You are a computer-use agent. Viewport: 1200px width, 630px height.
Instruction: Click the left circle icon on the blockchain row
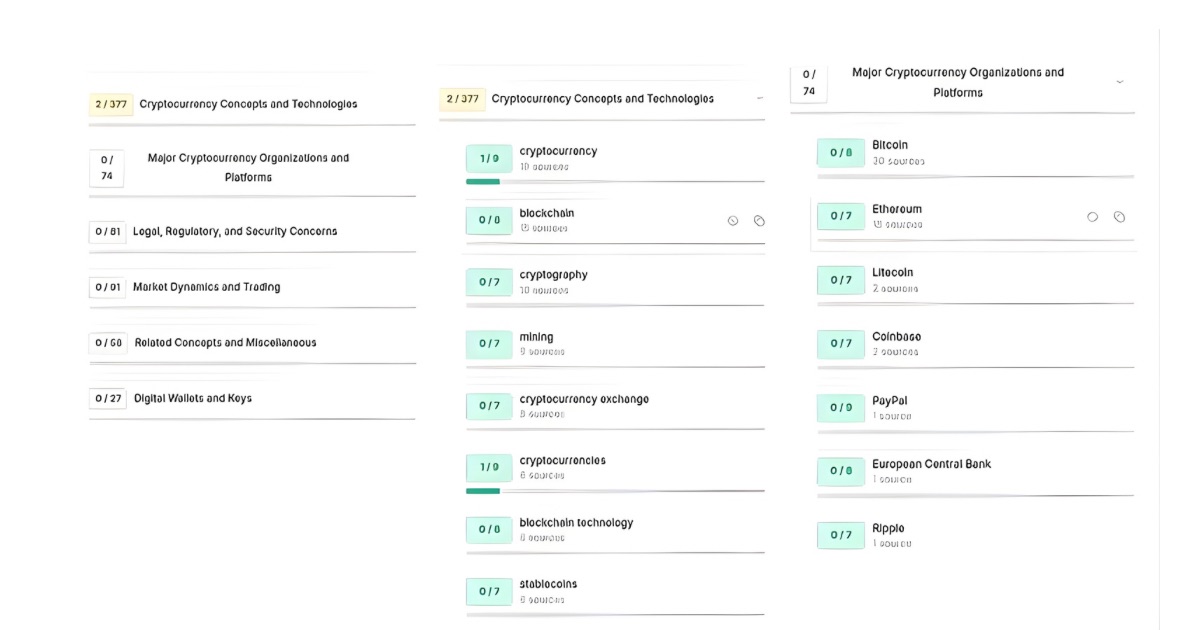[x=733, y=221]
